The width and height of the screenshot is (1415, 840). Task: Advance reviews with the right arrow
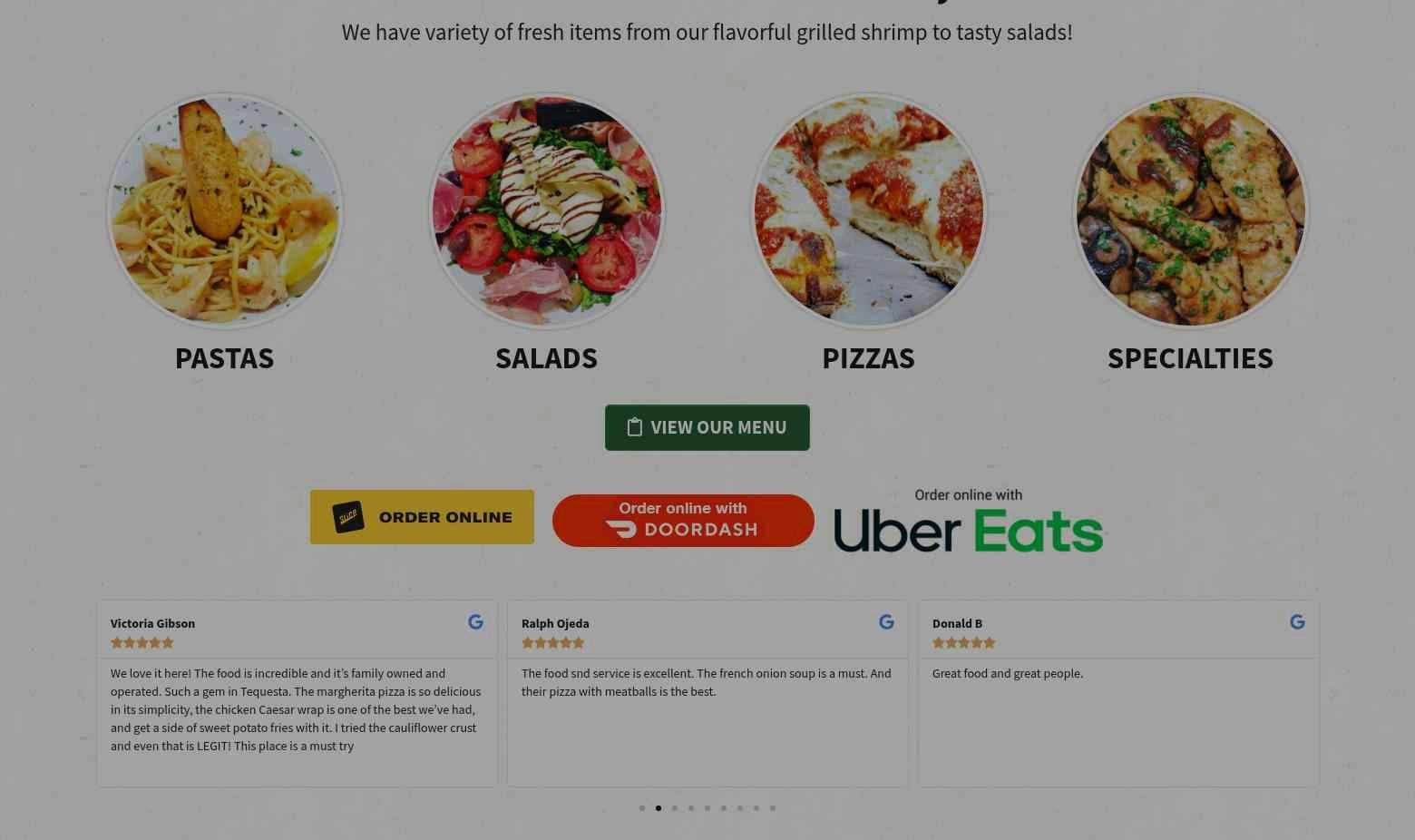1333,694
